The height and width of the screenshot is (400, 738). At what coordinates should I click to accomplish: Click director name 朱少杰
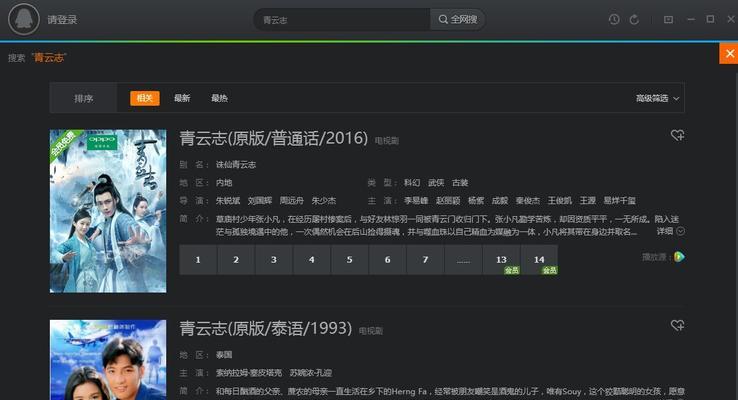[324, 200]
